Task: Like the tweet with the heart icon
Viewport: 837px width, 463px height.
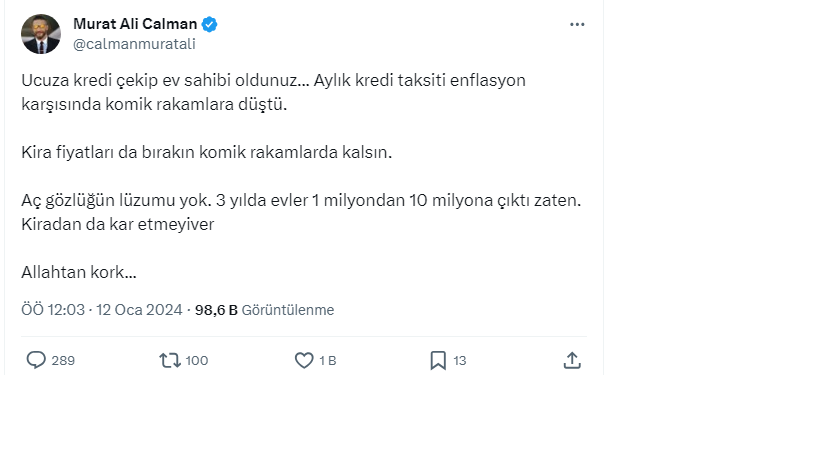Action: [304, 360]
